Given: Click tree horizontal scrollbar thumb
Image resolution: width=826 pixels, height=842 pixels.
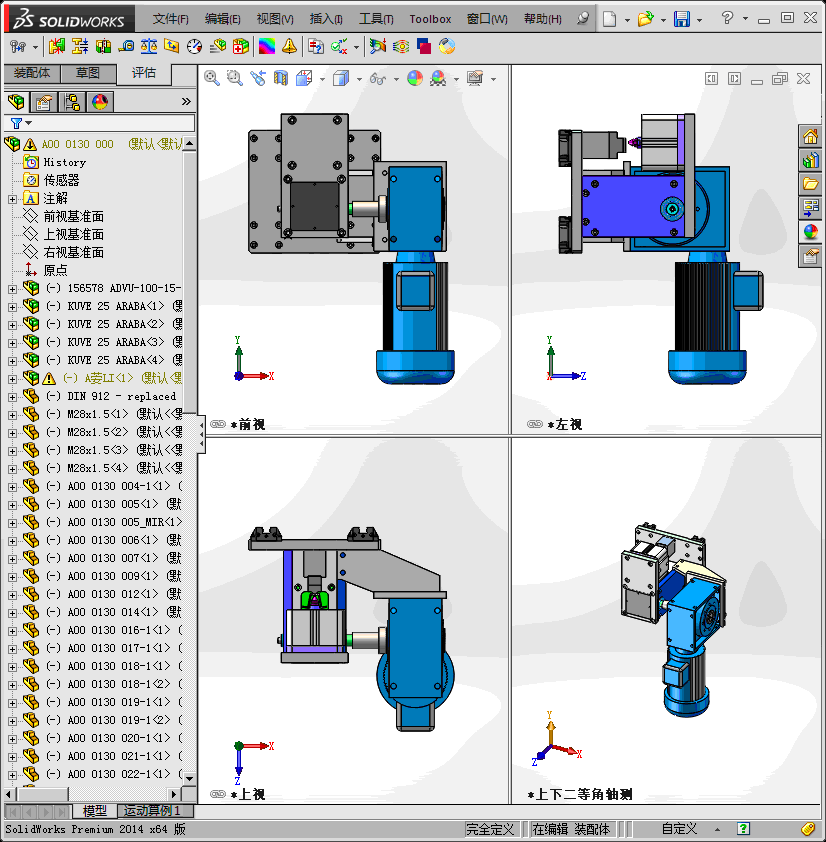Looking at the screenshot, I should [43, 794].
